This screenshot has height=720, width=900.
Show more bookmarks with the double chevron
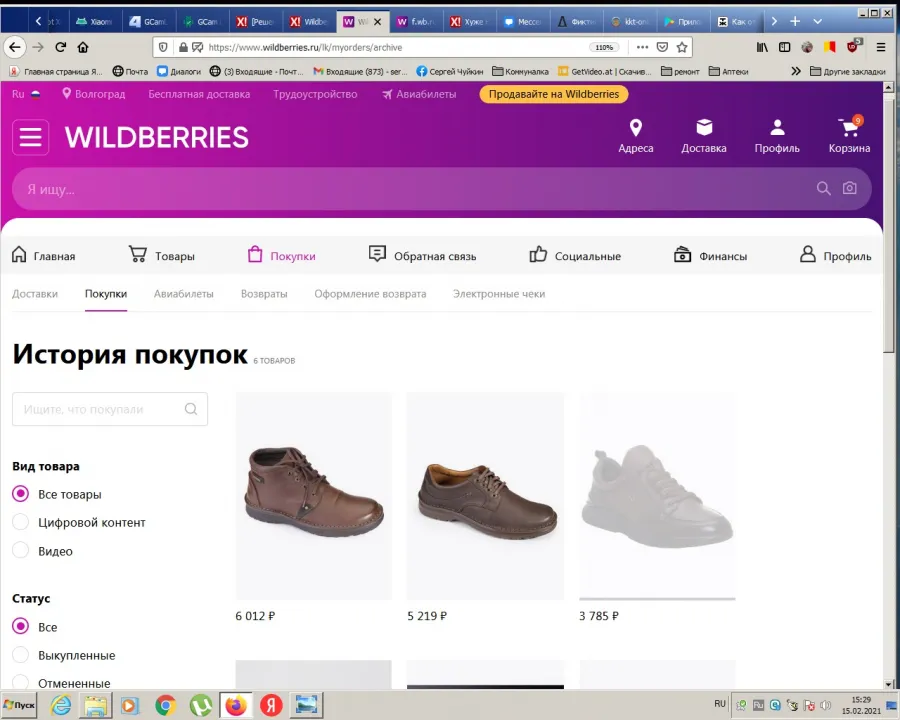[x=796, y=71]
